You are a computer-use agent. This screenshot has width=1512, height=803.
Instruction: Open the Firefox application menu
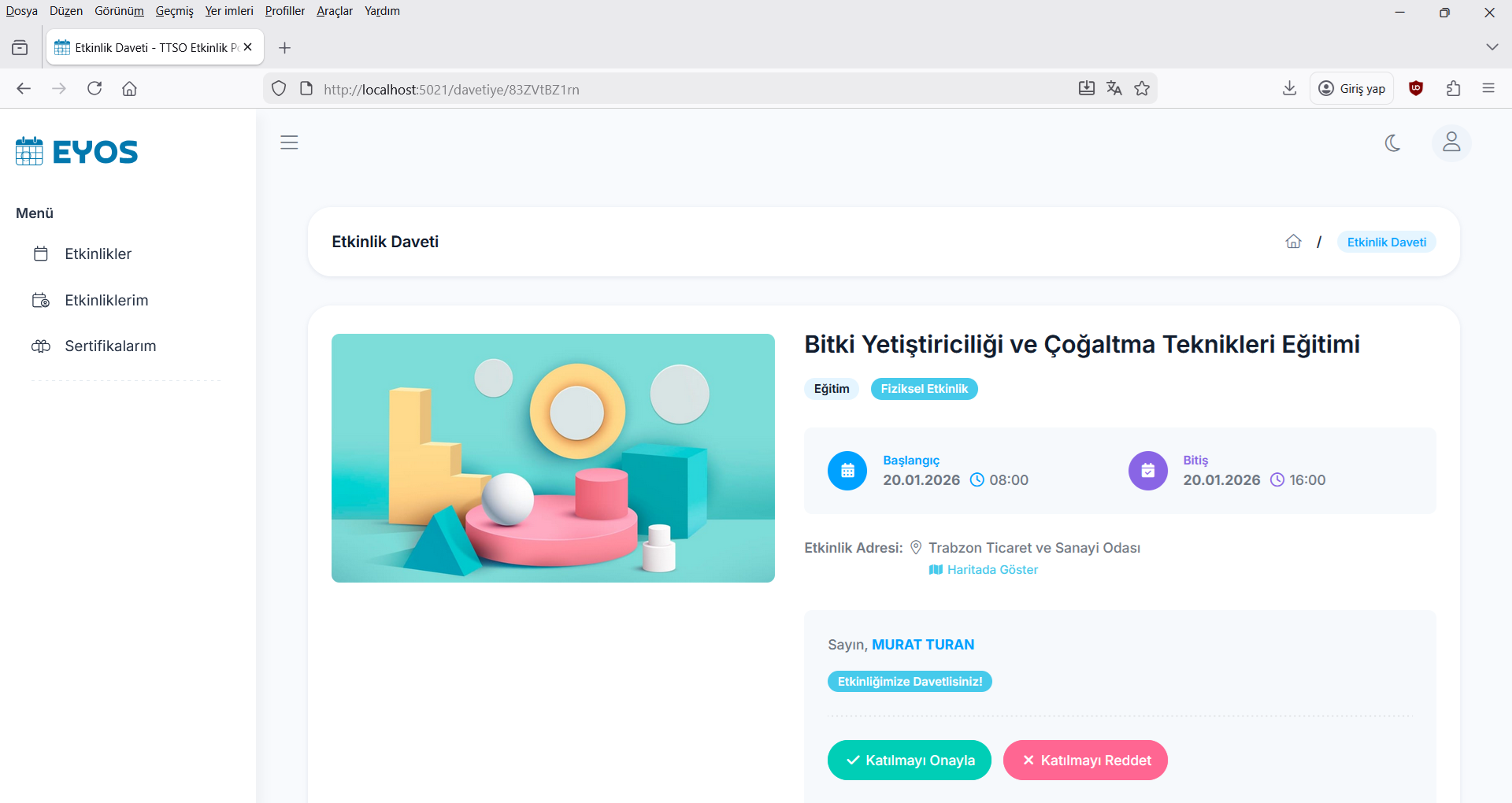[x=1488, y=89]
